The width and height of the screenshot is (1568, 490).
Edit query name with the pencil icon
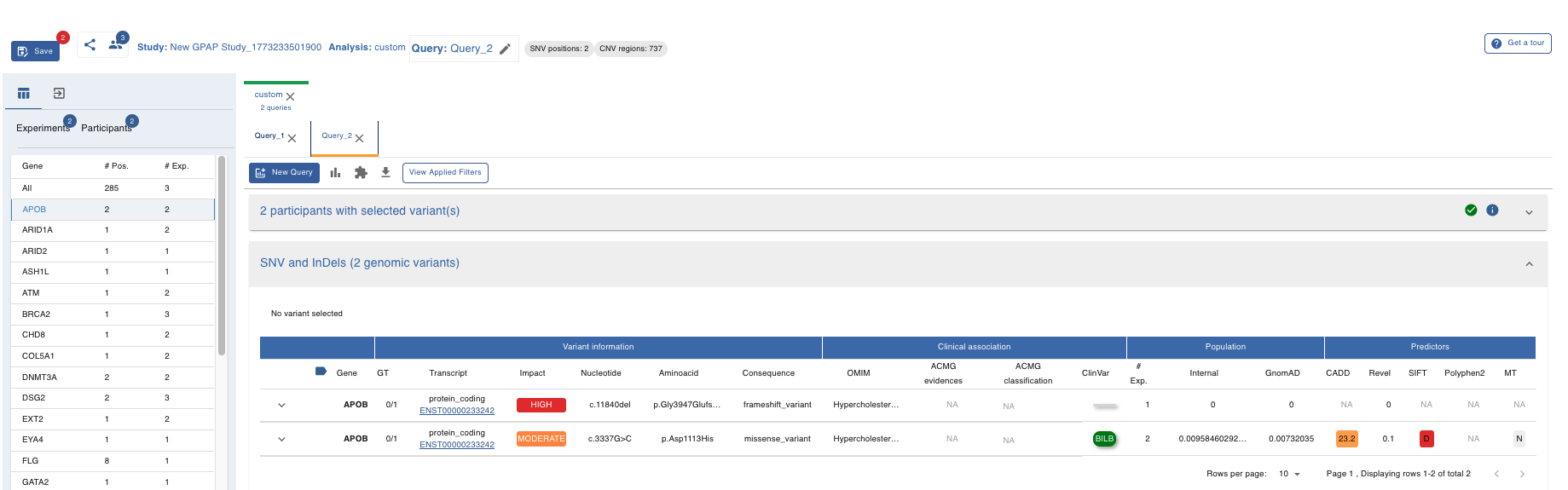(x=505, y=49)
